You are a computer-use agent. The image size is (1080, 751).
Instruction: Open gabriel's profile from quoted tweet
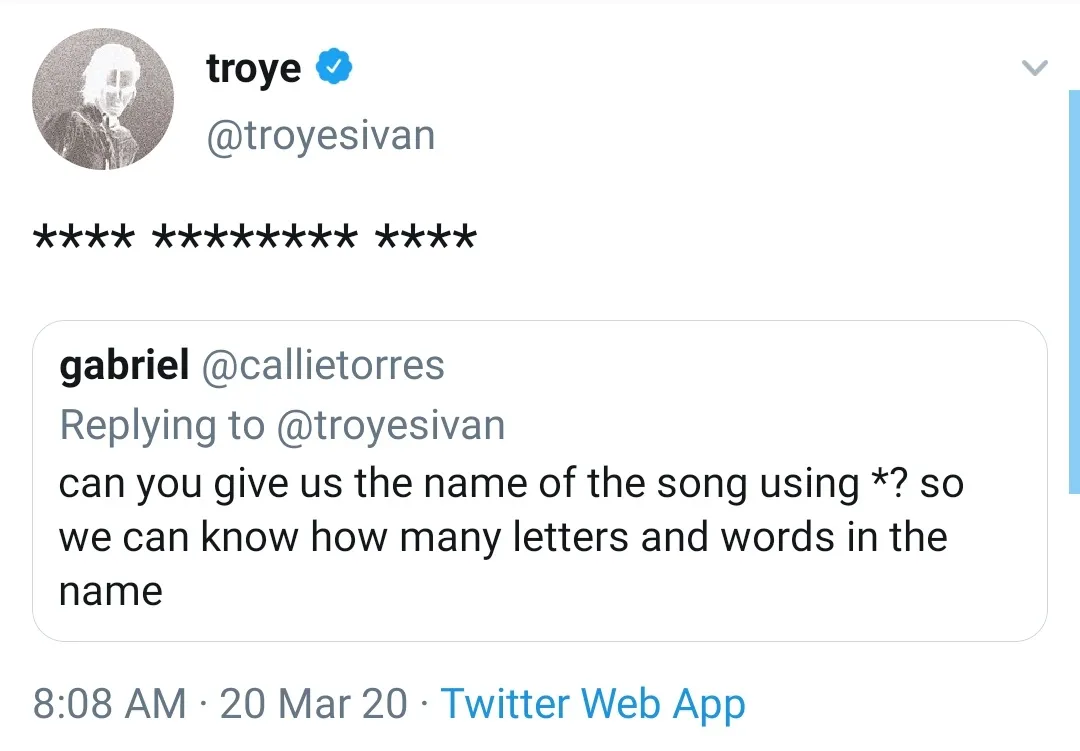click(124, 366)
